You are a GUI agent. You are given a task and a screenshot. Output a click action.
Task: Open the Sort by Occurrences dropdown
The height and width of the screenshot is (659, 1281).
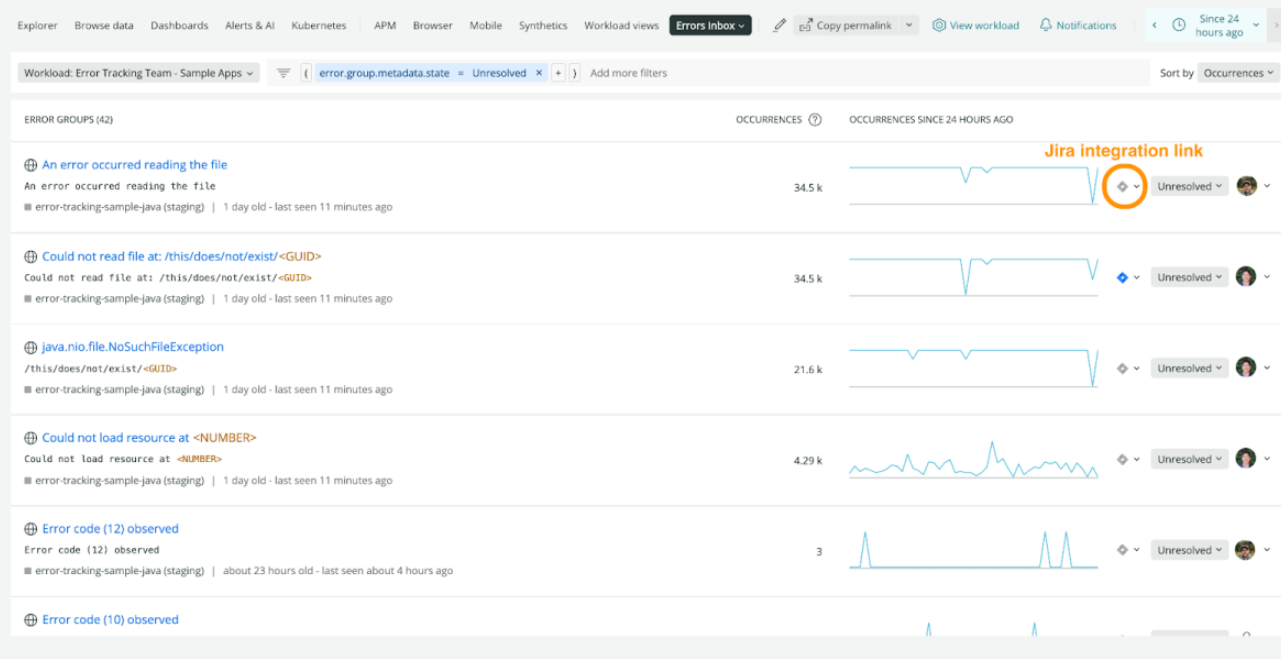coord(1238,73)
